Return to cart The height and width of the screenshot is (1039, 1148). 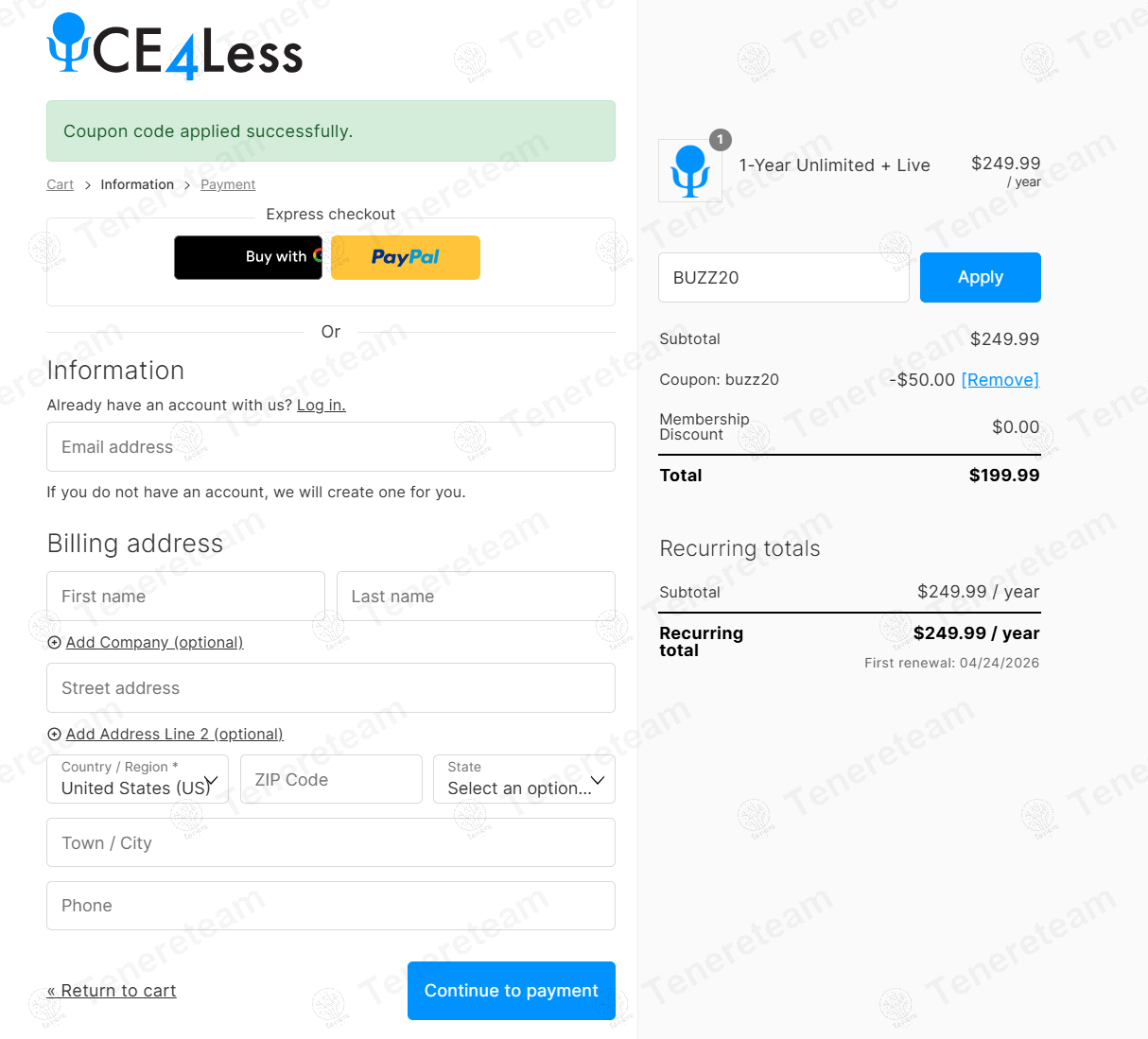tap(112, 991)
